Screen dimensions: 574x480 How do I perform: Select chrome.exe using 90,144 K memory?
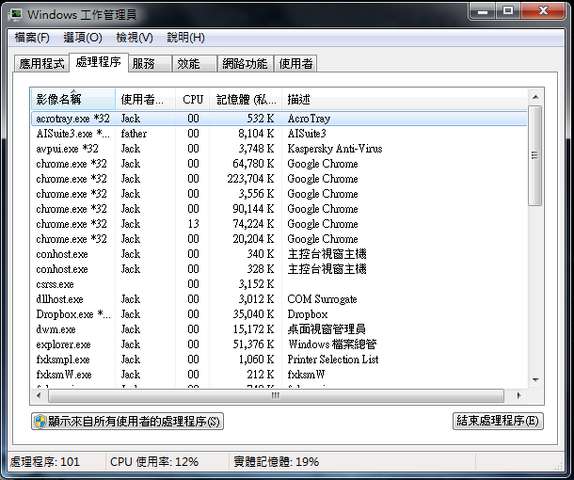pyautogui.click(x=279, y=209)
